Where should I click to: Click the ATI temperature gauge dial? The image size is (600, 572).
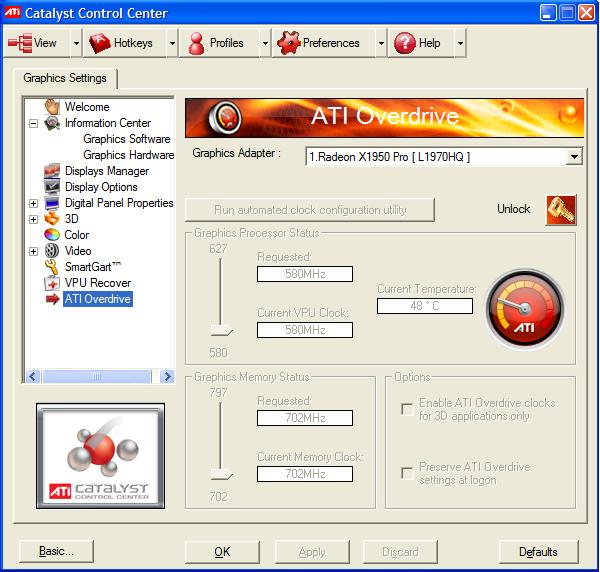point(525,309)
